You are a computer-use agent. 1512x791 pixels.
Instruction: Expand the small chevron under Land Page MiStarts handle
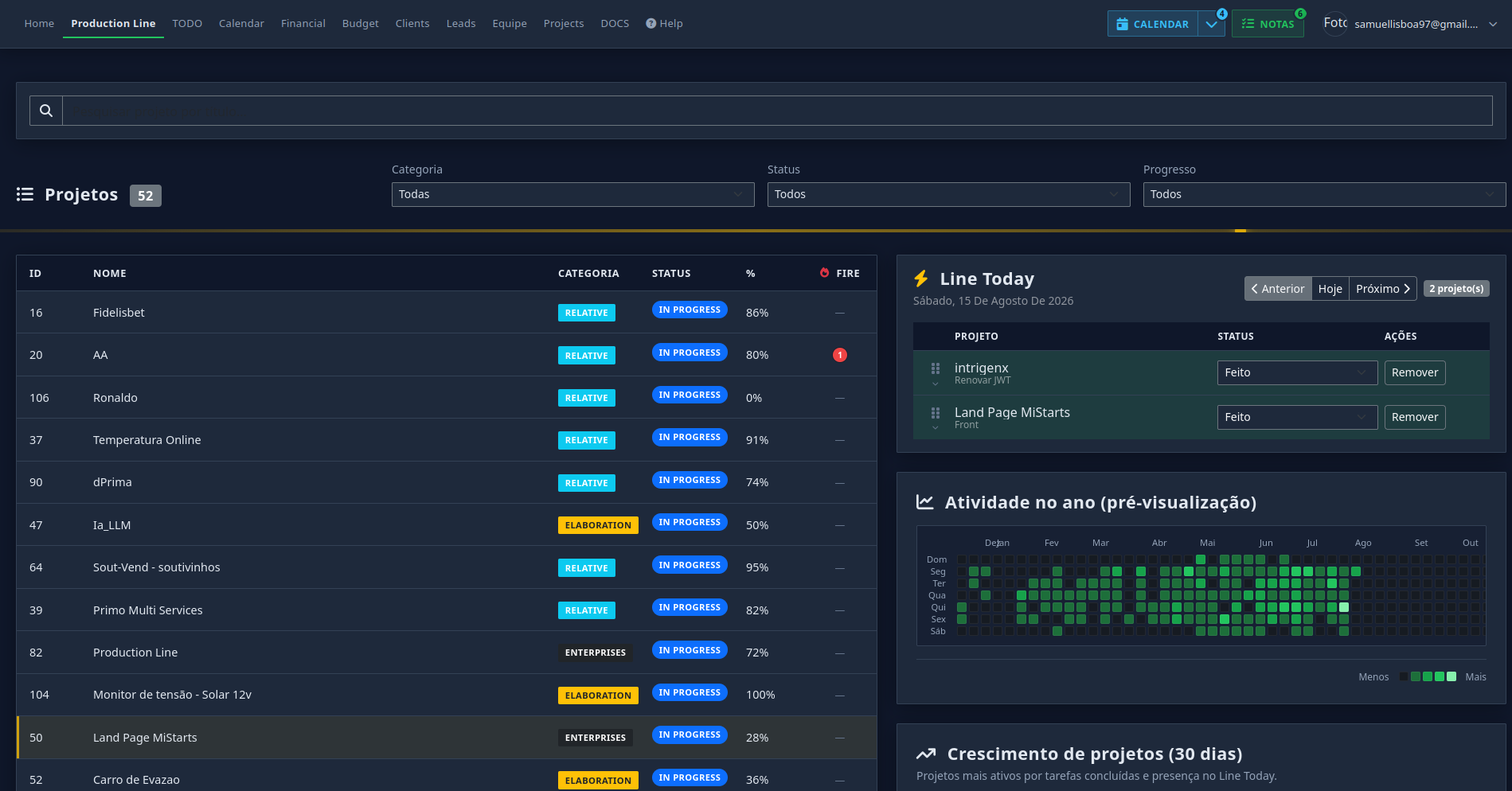point(936,429)
